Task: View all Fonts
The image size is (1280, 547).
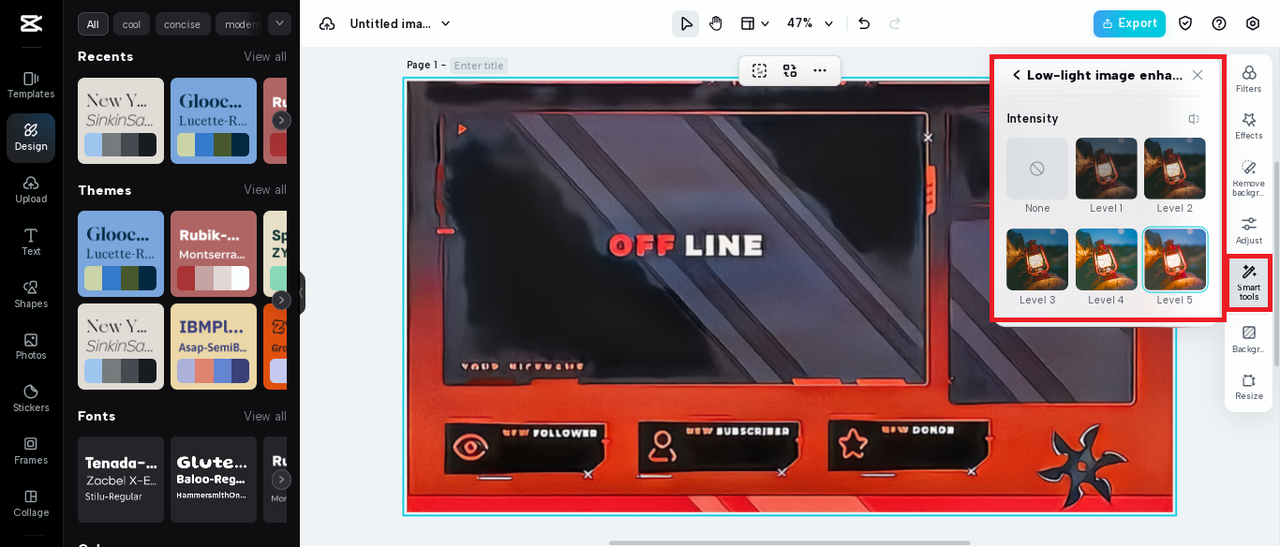Action: (265, 416)
